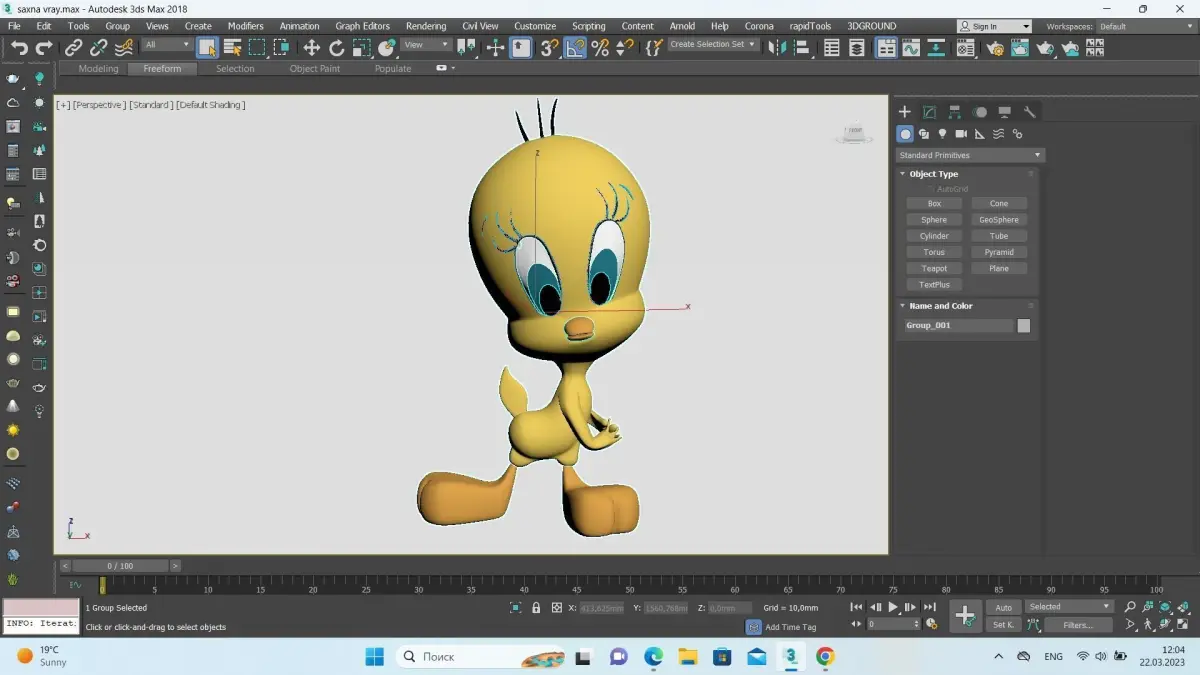Open the Standard Primitives dropdown
This screenshot has width=1200, height=675.
970,155
